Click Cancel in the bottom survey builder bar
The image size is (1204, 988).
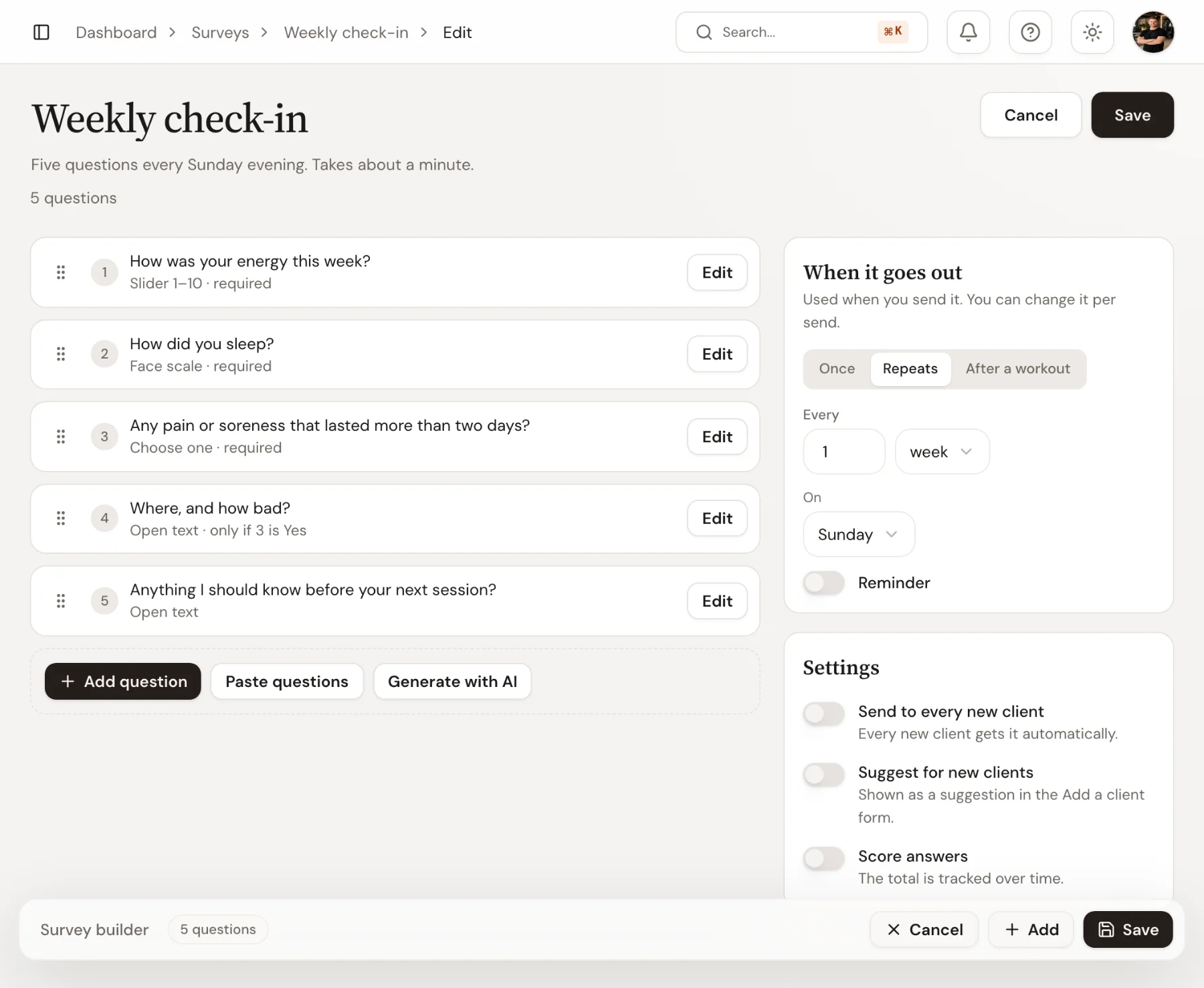[924, 930]
